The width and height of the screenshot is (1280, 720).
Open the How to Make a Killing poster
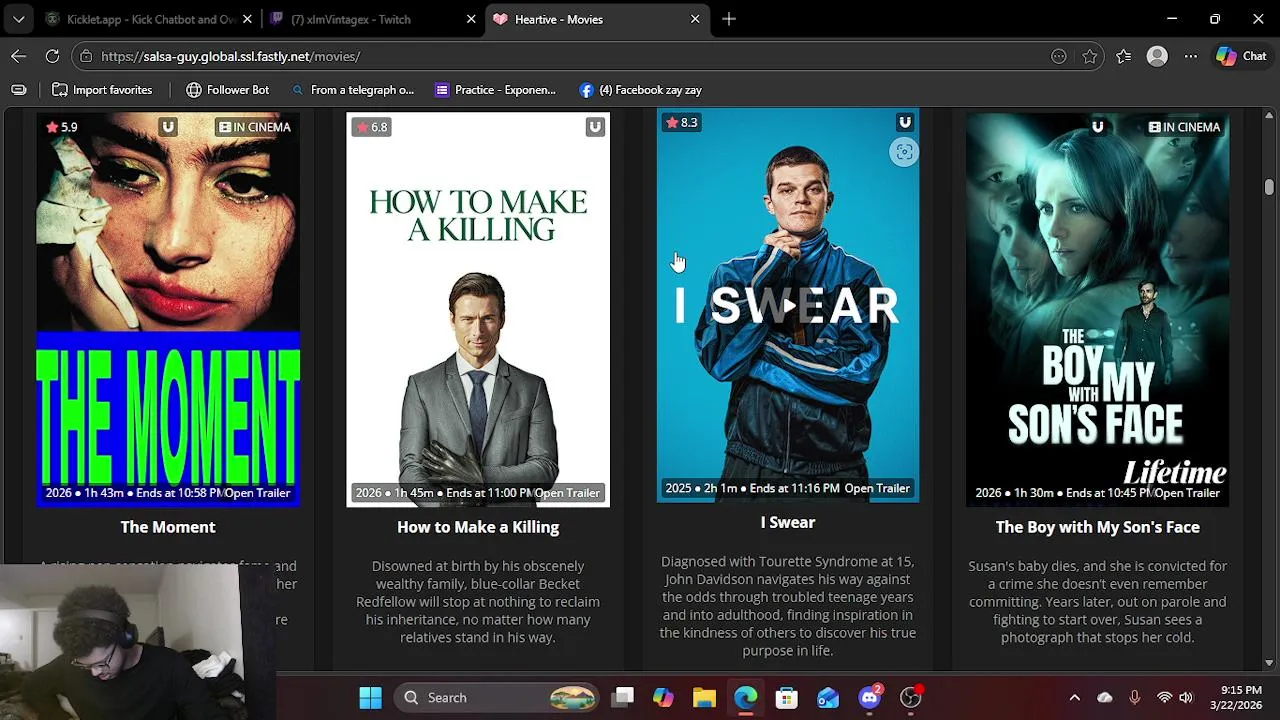tap(478, 309)
